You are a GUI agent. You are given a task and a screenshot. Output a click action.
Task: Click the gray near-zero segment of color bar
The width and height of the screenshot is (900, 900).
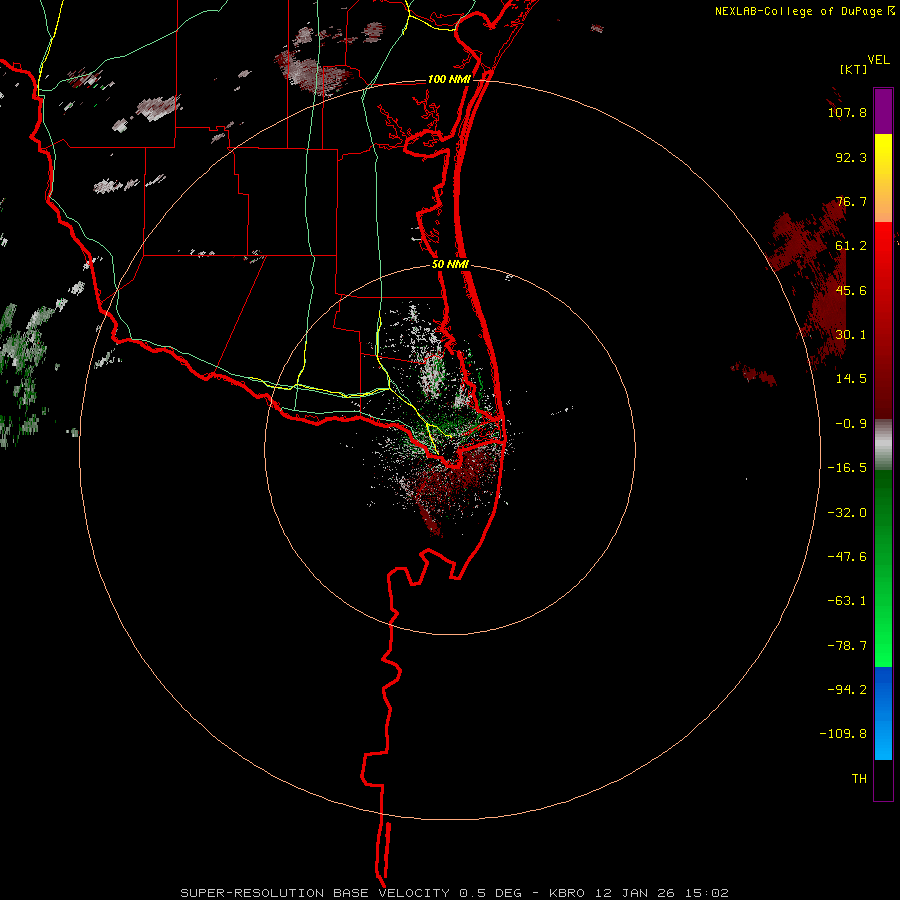[883, 445]
